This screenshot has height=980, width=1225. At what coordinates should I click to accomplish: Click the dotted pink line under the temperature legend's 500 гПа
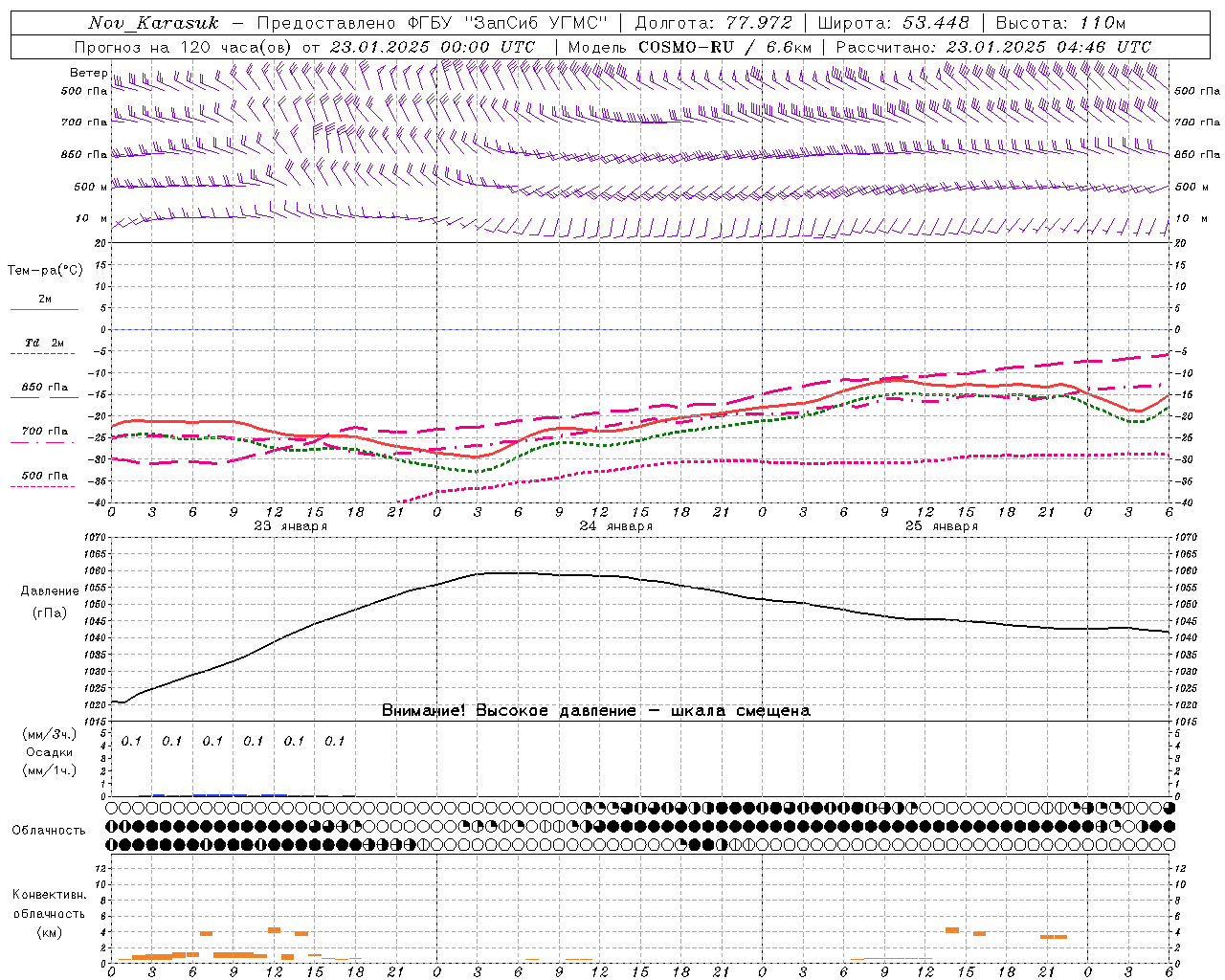pos(44,487)
